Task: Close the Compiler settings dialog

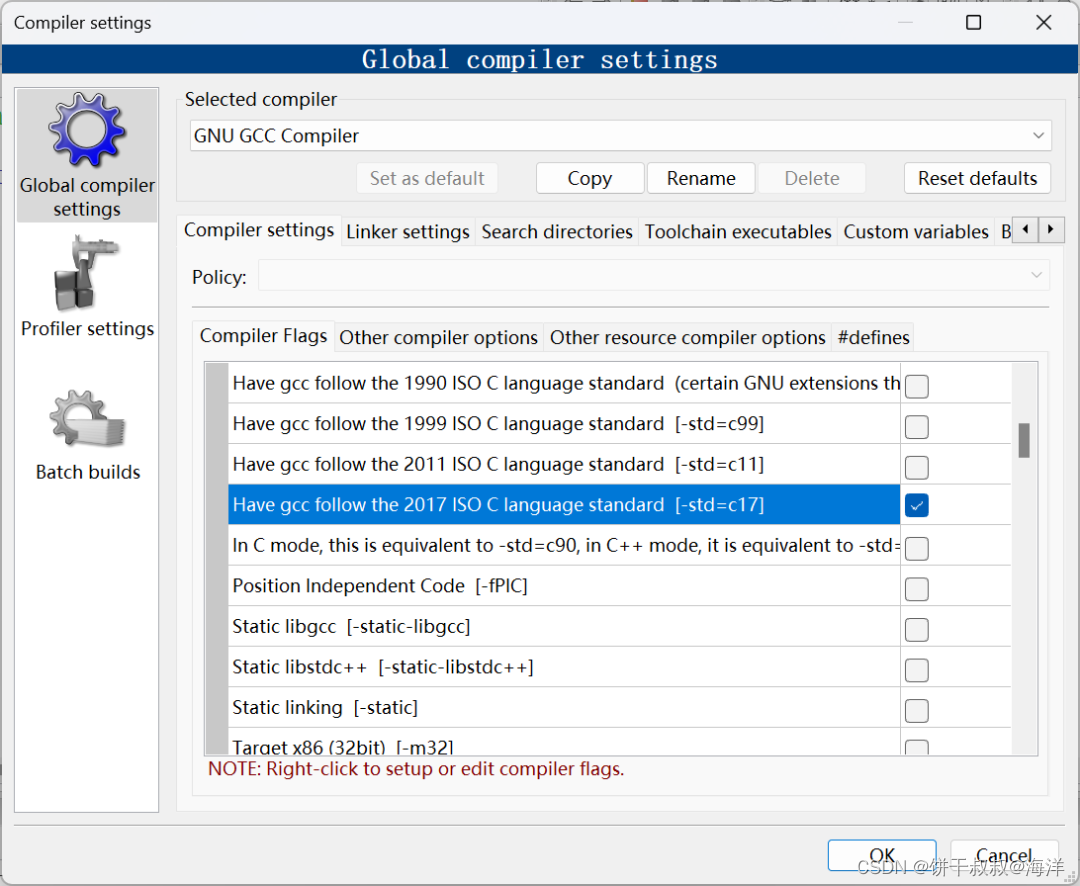Action: (1043, 23)
